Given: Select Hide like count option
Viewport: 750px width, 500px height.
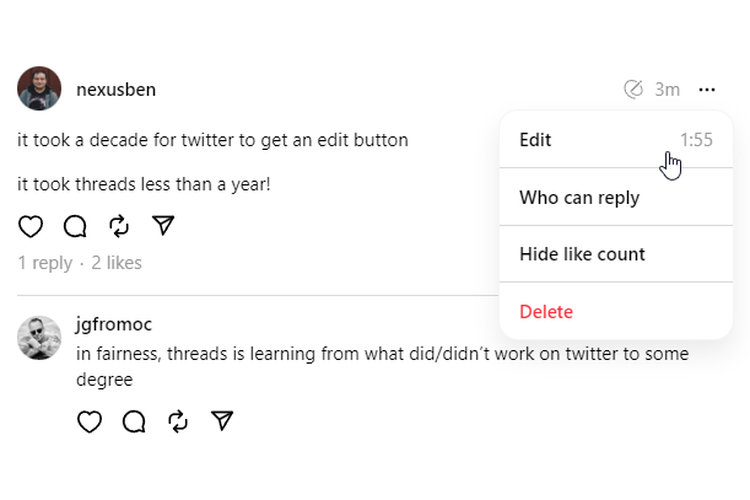Looking at the screenshot, I should click(582, 254).
